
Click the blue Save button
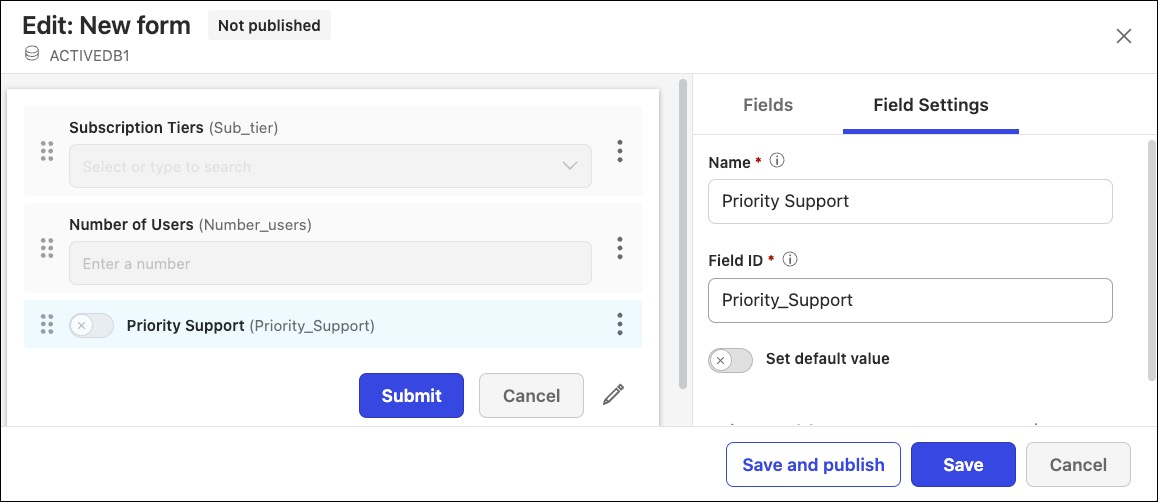pyautogui.click(x=963, y=464)
